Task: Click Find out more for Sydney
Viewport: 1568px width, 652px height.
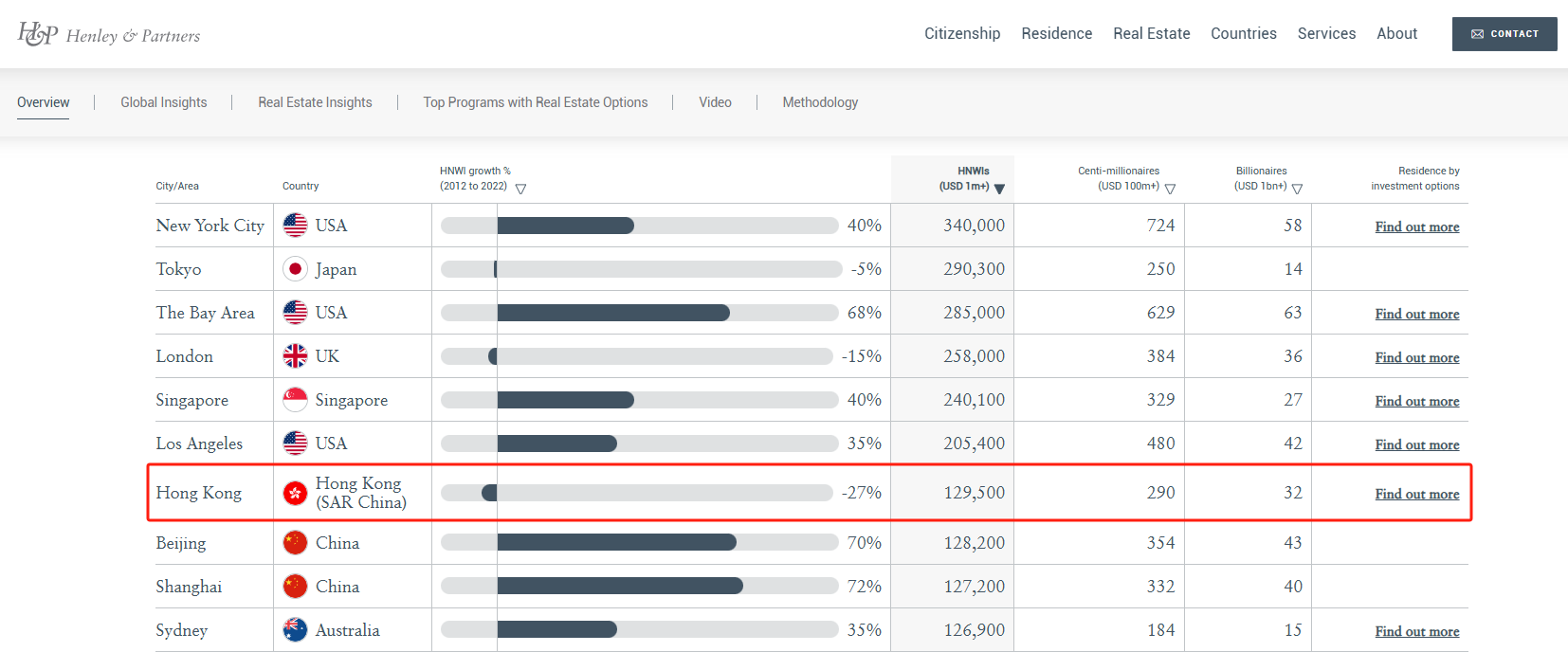Action: click(x=1417, y=631)
